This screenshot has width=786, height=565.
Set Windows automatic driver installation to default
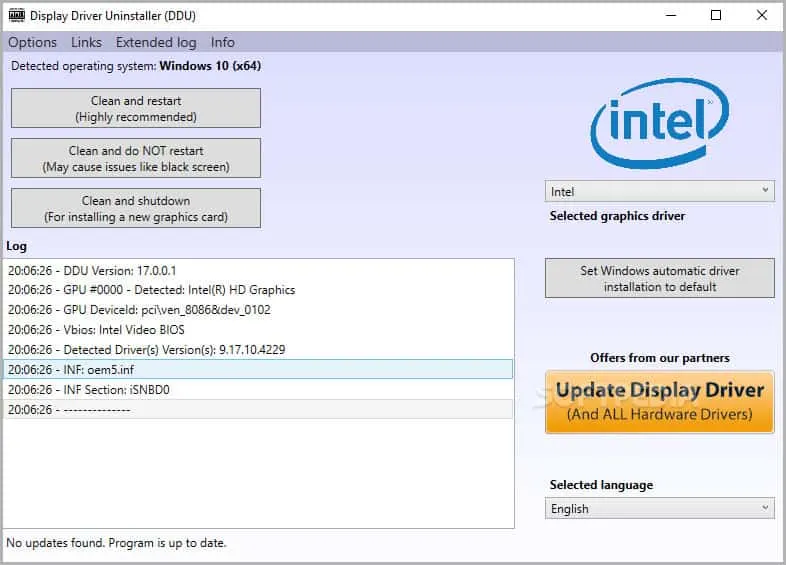click(660, 279)
